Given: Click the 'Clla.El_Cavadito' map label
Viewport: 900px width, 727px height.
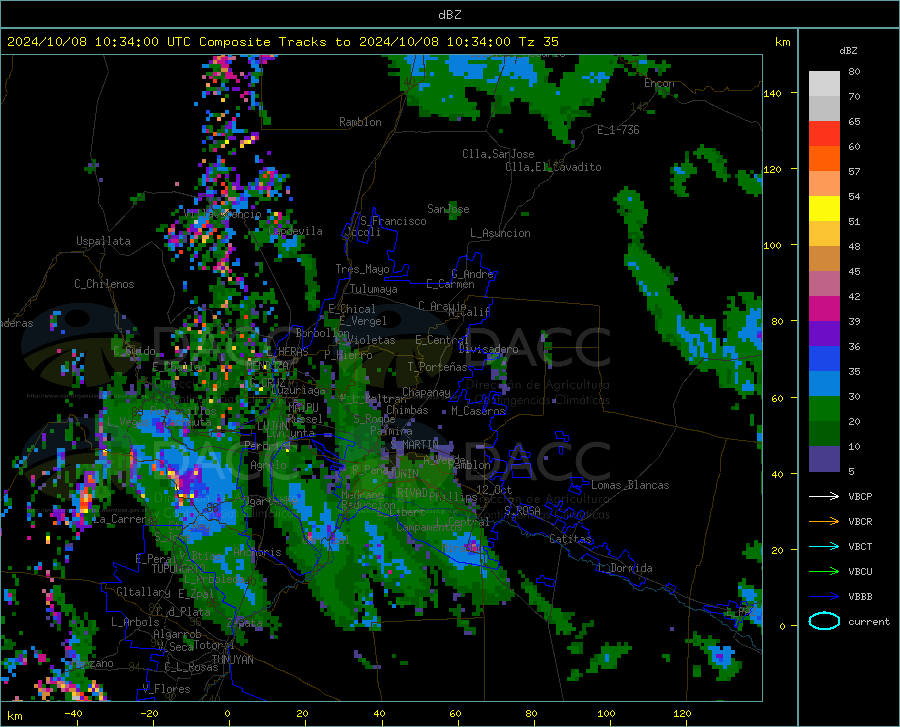Looking at the screenshot, I should [553, 167].
